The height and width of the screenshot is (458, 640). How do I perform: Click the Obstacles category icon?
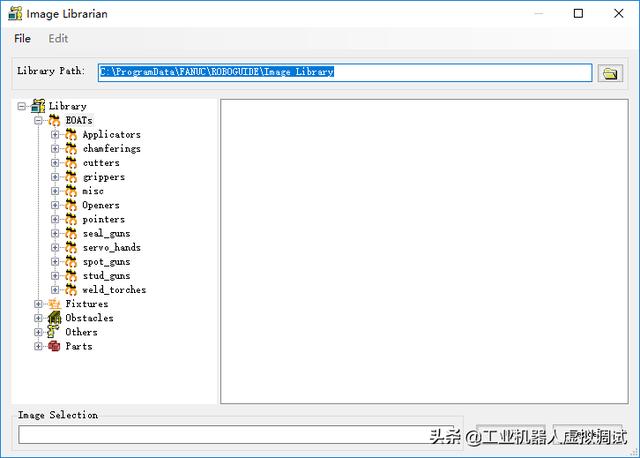point(54,318)
